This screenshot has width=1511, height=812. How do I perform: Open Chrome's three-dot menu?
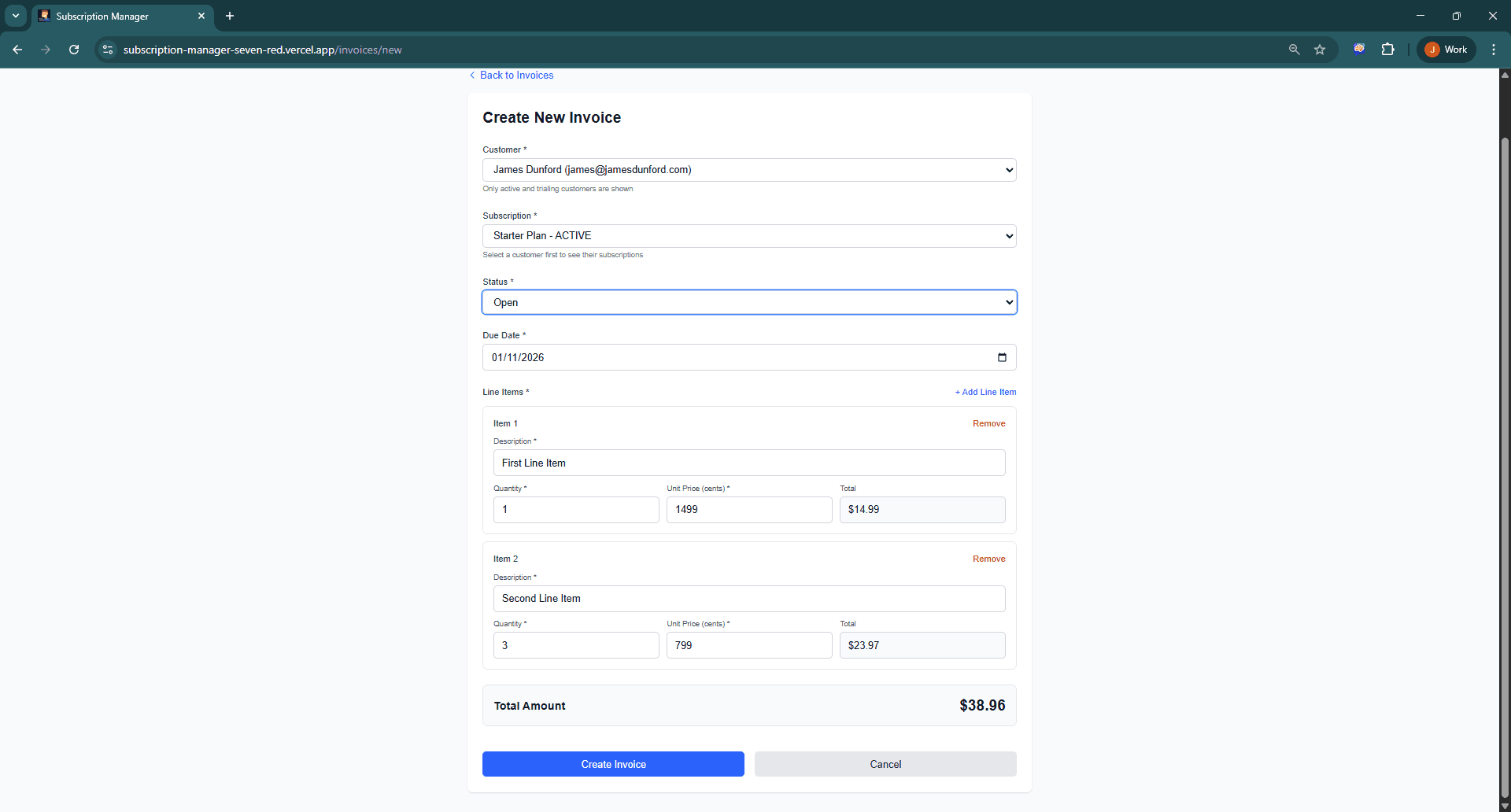click(x=1494, y=50)
